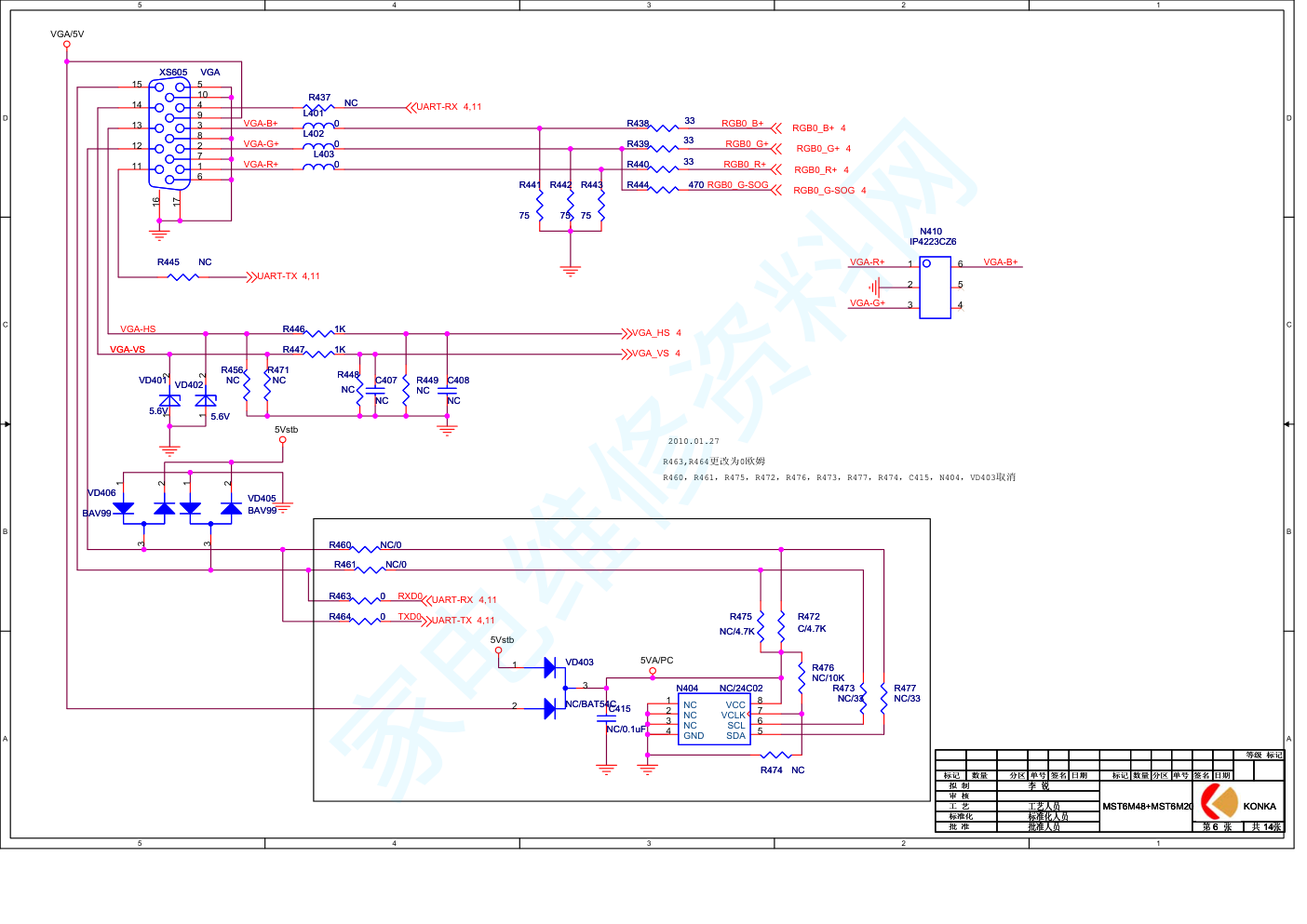Click resistor R437 symbol

318,108
